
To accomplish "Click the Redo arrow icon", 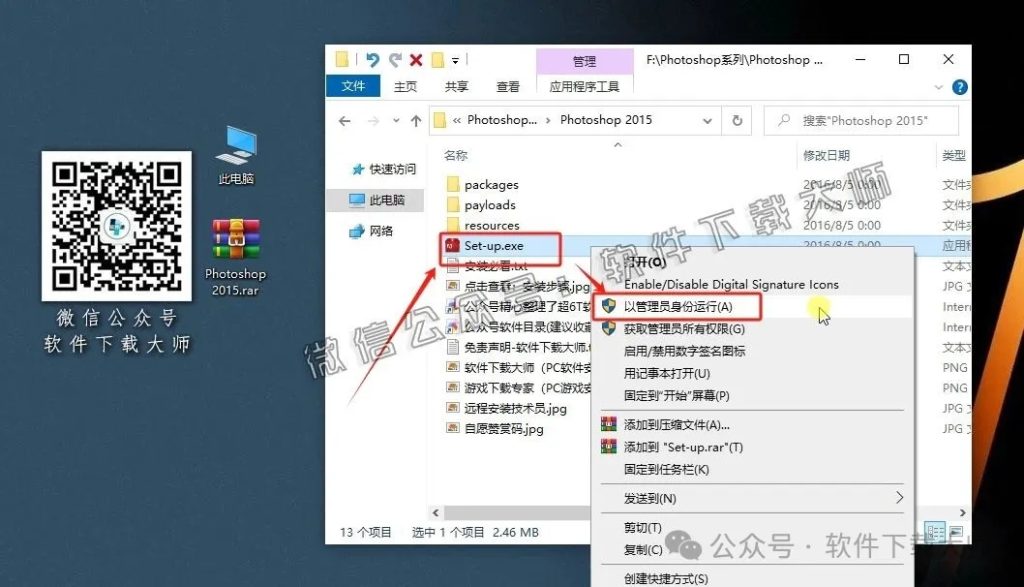I will (x=396, y=59).
